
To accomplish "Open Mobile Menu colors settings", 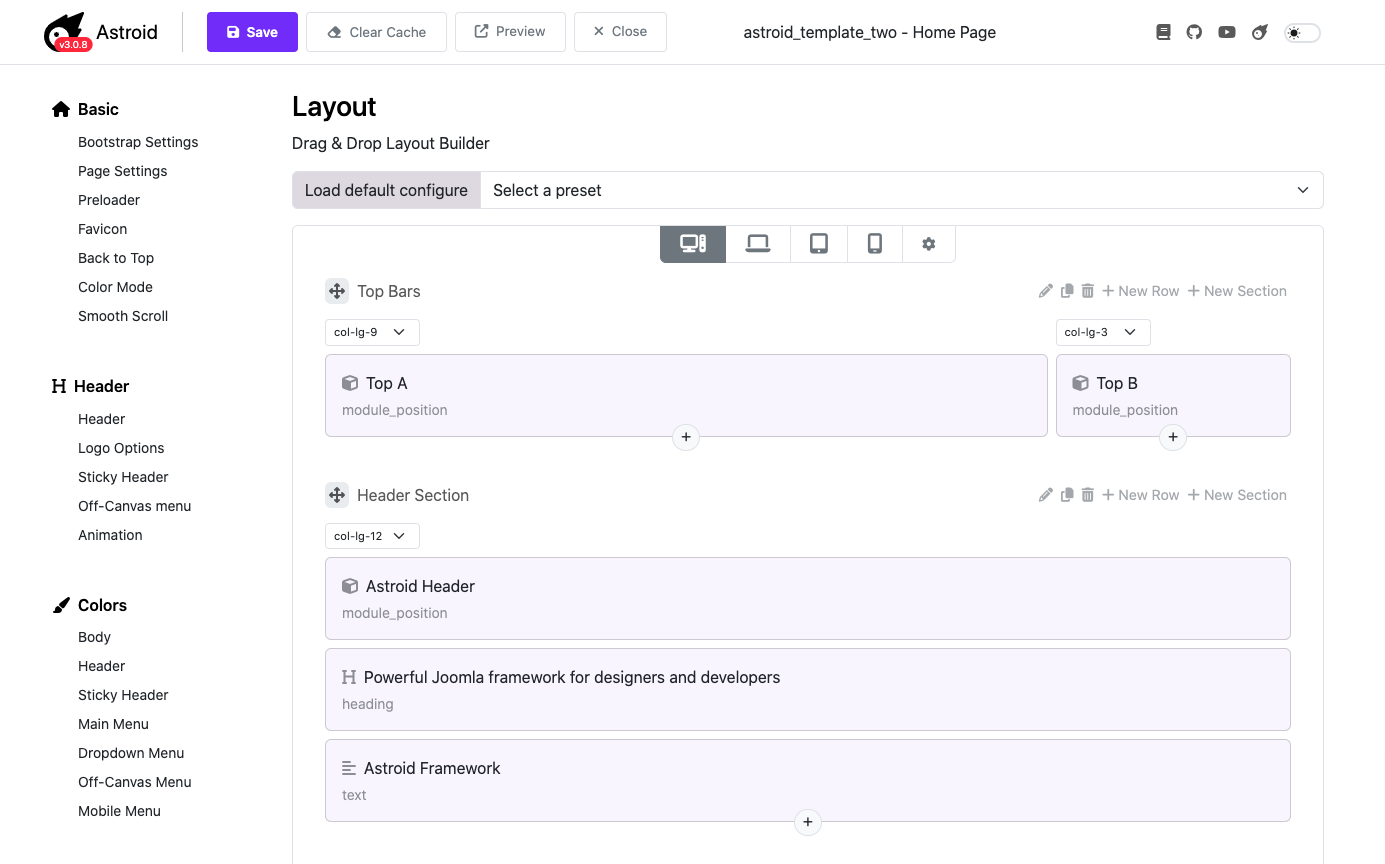I will (x=119, y=811).
